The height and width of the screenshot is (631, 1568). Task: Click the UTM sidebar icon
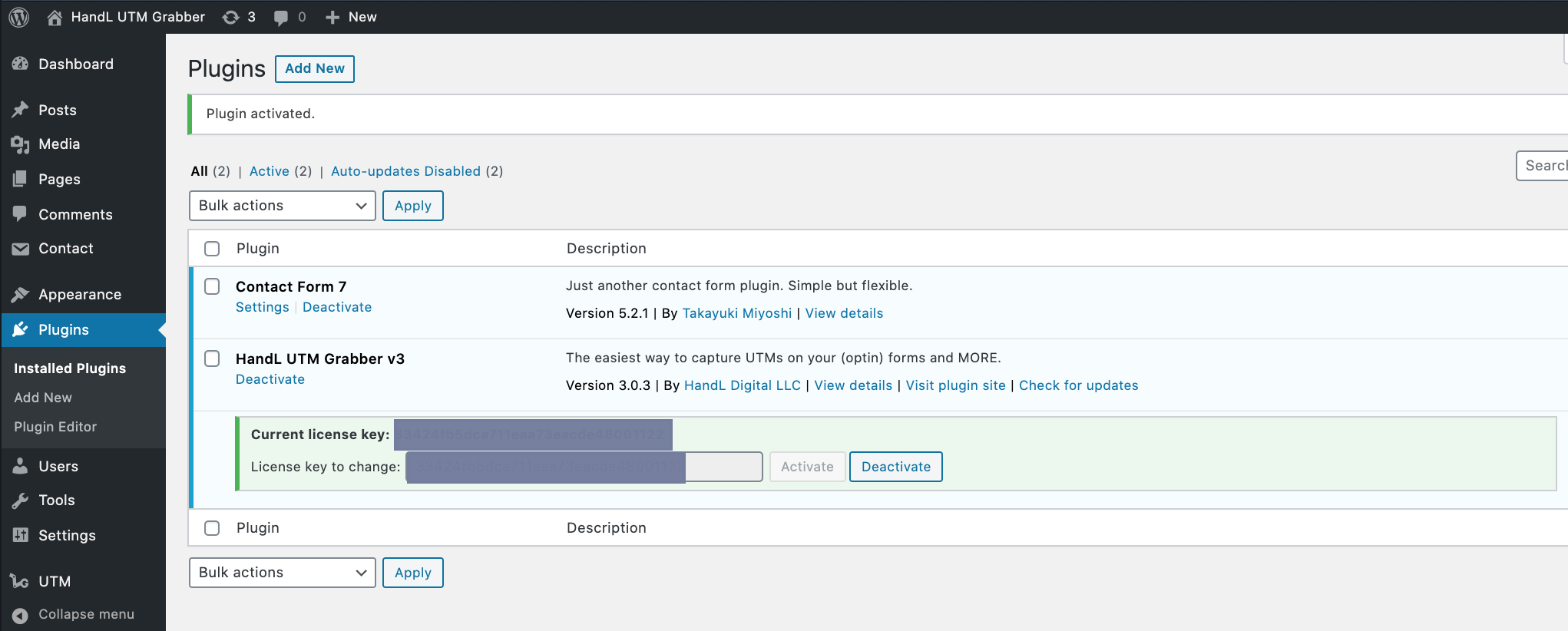coord(21,581)
